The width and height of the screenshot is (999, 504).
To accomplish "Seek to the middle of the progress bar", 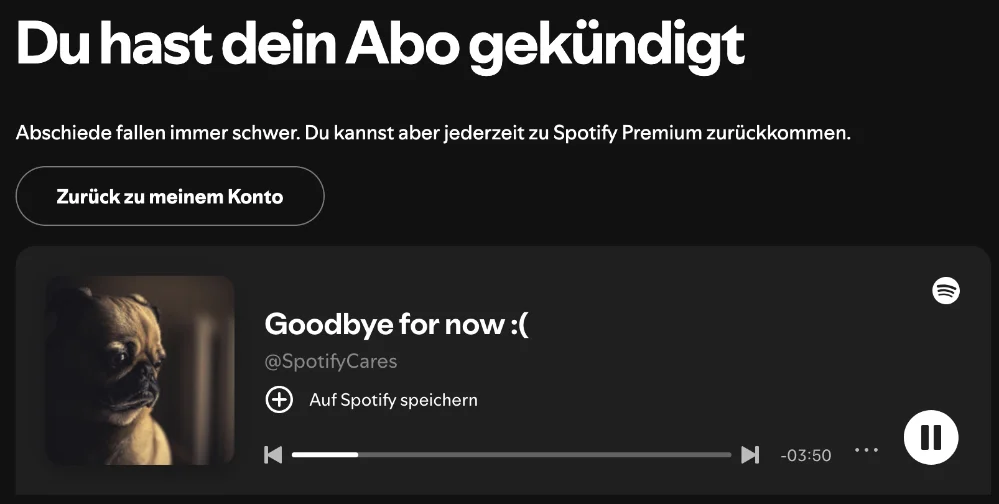I will coord(512,455).
